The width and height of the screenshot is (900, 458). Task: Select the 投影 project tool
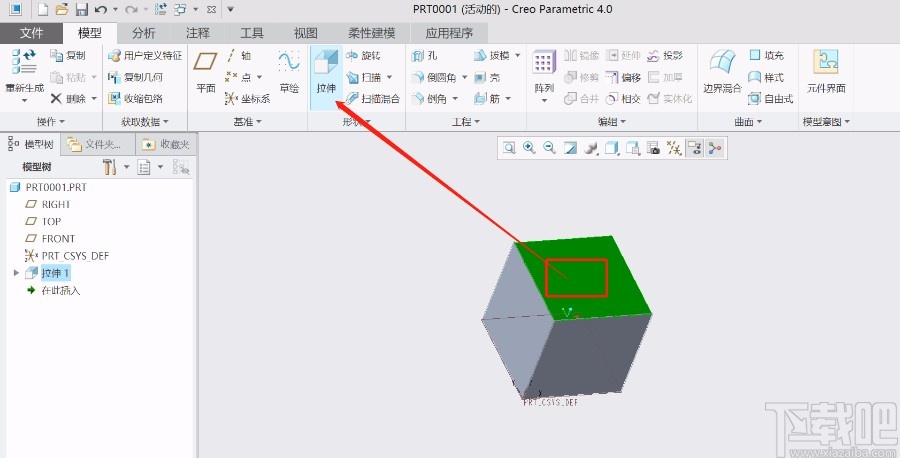[x=665, y=56]
